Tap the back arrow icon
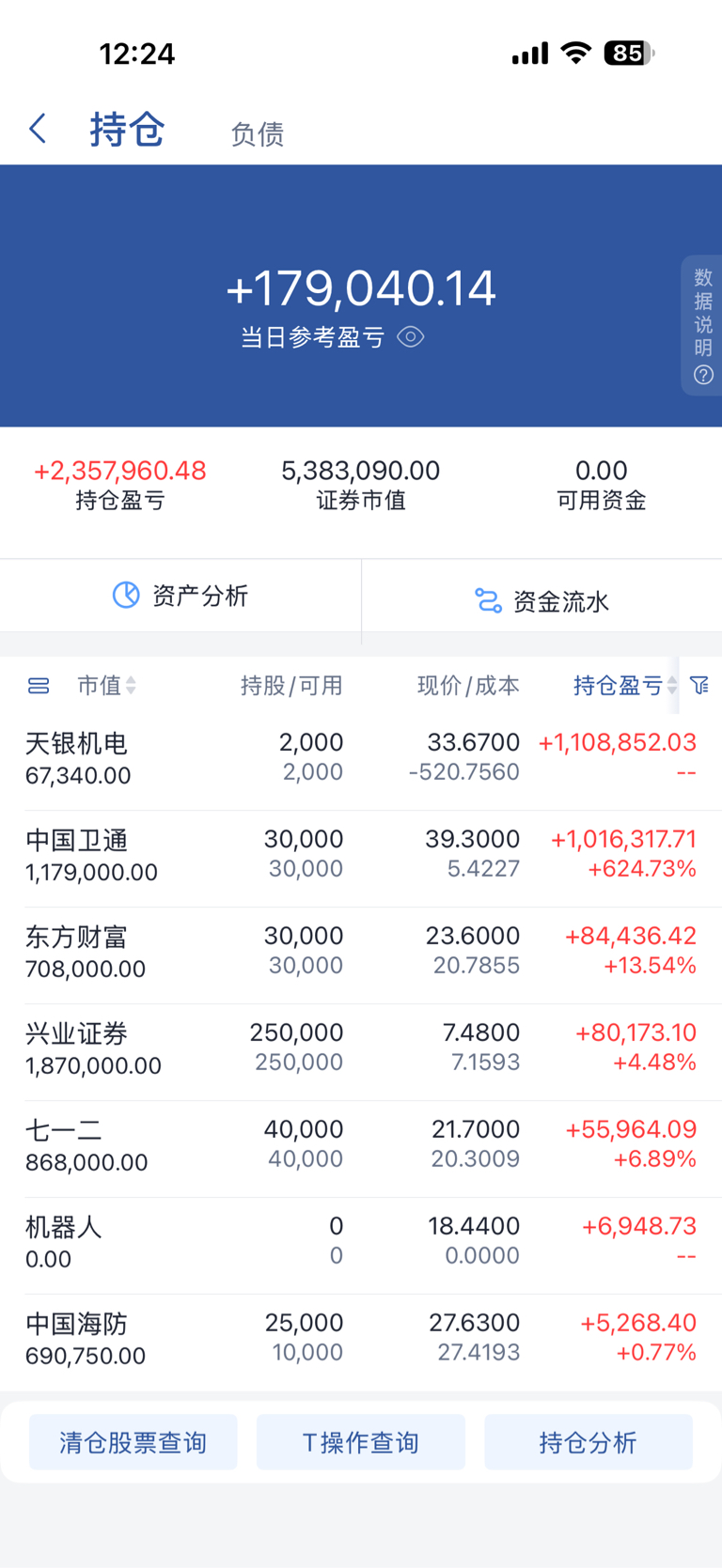The image size is (722, 1568). click(39, 129)
